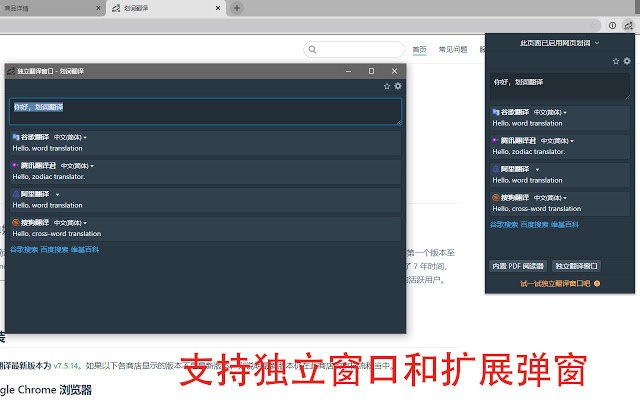Expand the 阿里翻译 language arrow in extension popup
640x400 pixels.
pos(537,170)
